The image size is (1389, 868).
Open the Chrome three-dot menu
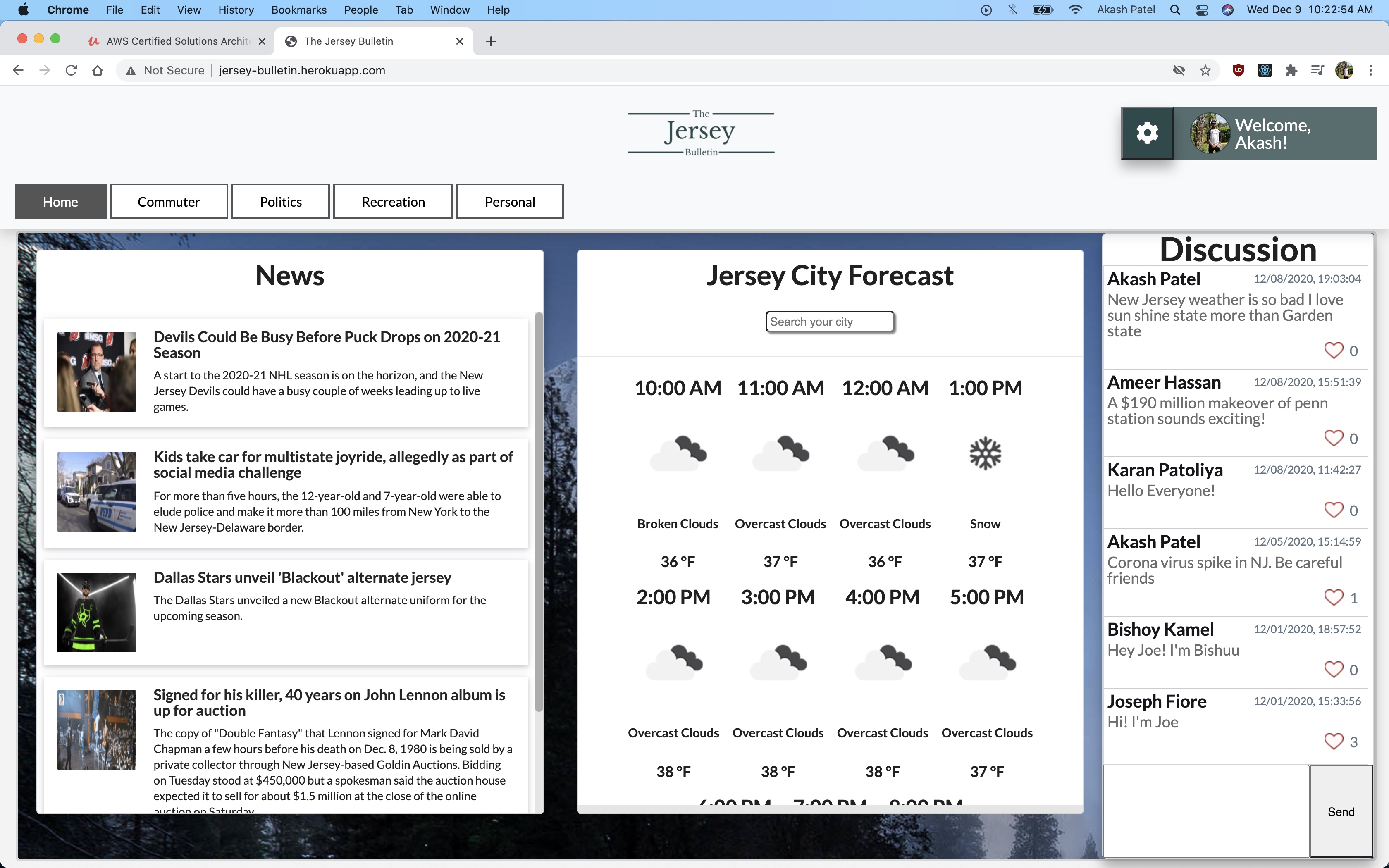coord(1371,70)
